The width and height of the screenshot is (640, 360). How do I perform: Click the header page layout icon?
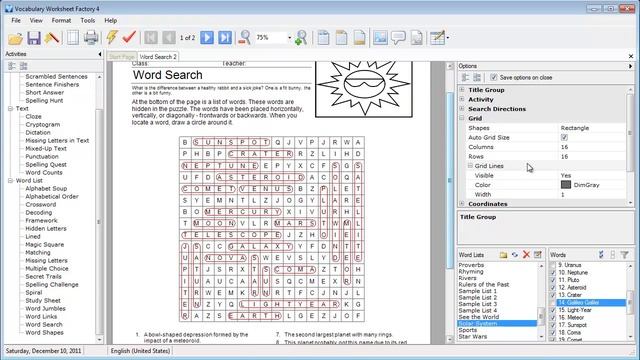tap(341, 38)
